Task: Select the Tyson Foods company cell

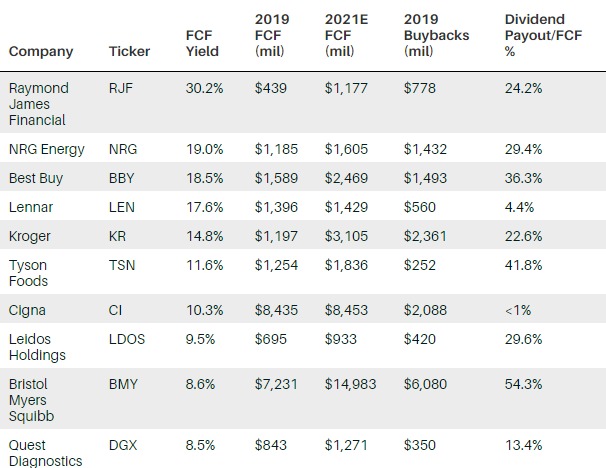Action: click(x=28, y=273)
